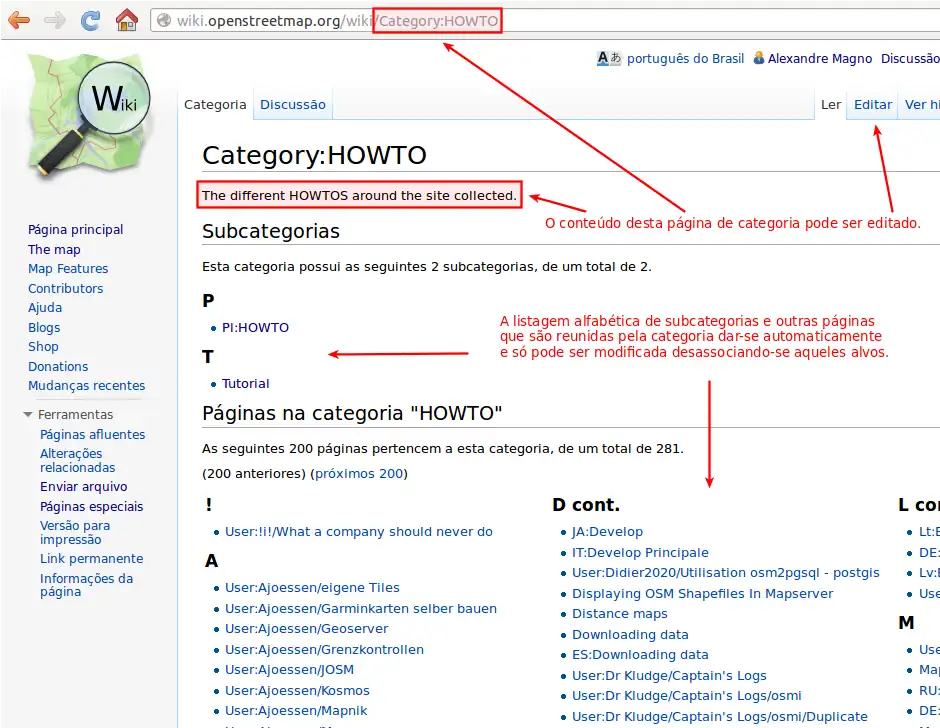Click Página principal in sidebar
This screenshot has height=728, width=940.
(75, 230)
